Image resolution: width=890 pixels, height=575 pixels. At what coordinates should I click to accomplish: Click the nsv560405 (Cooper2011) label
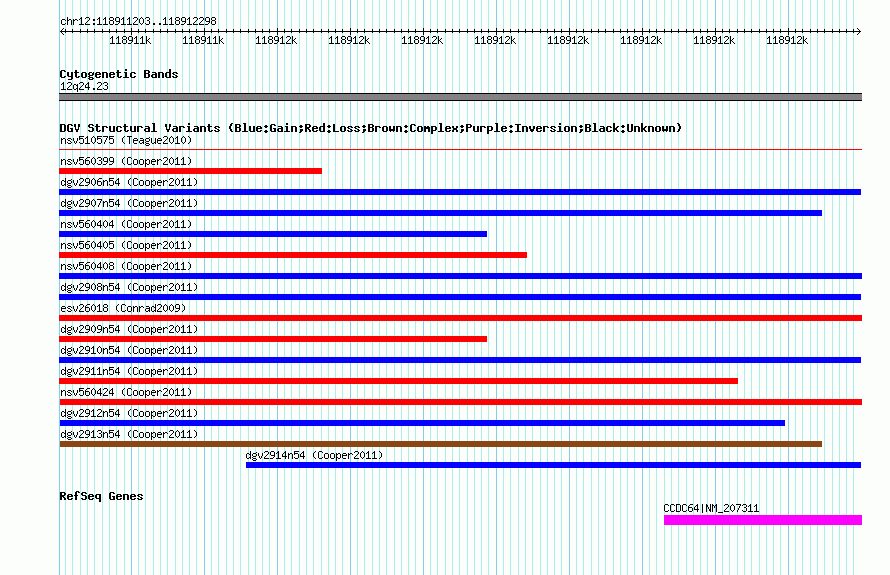[x=126, y=245]
